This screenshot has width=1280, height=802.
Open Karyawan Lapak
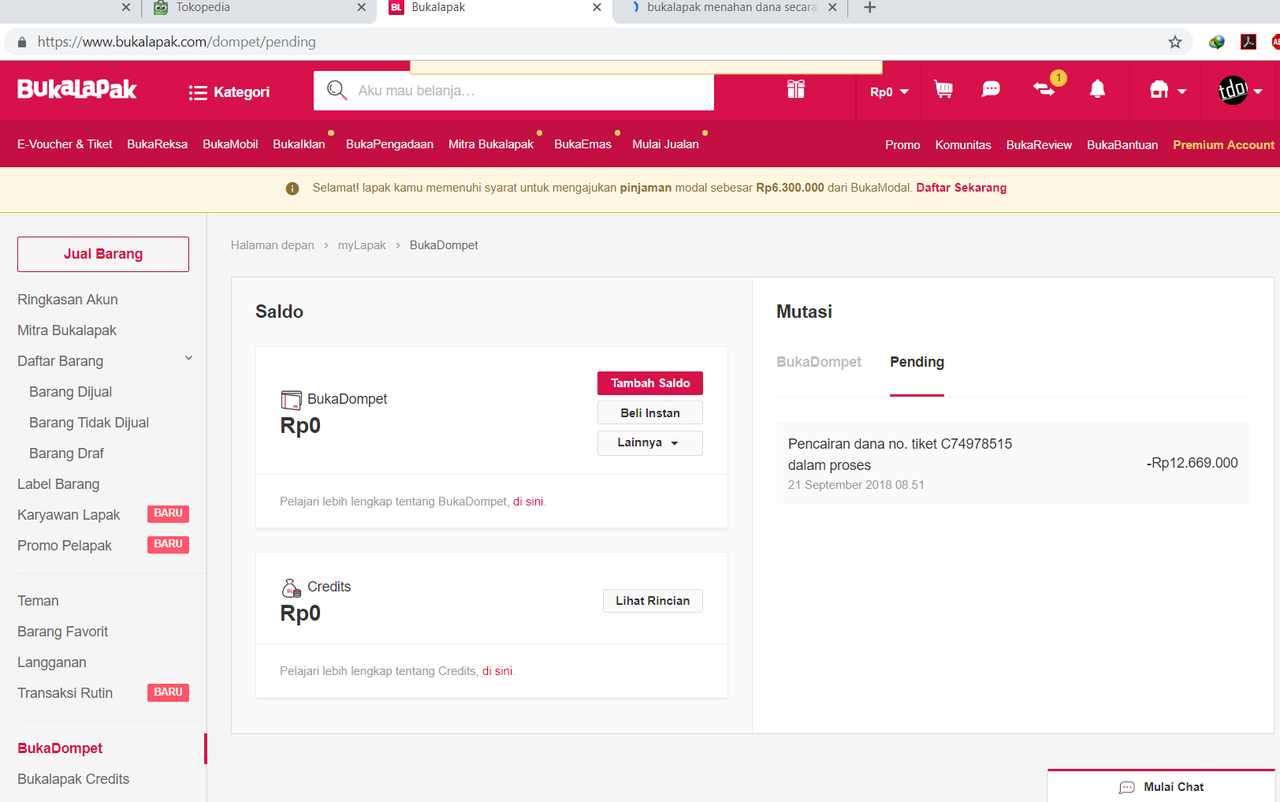click(x=68, y=515)
